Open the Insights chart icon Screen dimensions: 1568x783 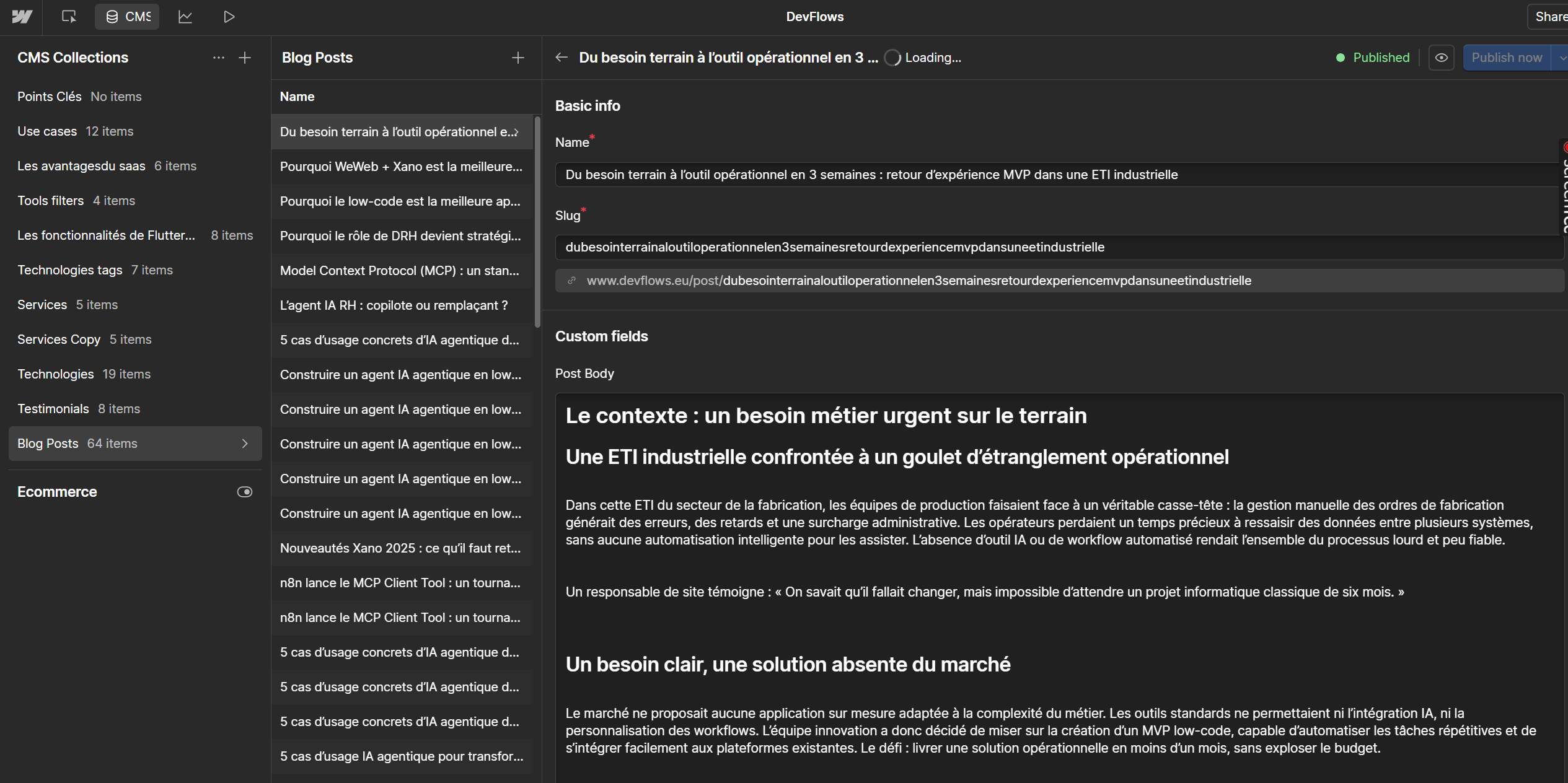[185, 17]
